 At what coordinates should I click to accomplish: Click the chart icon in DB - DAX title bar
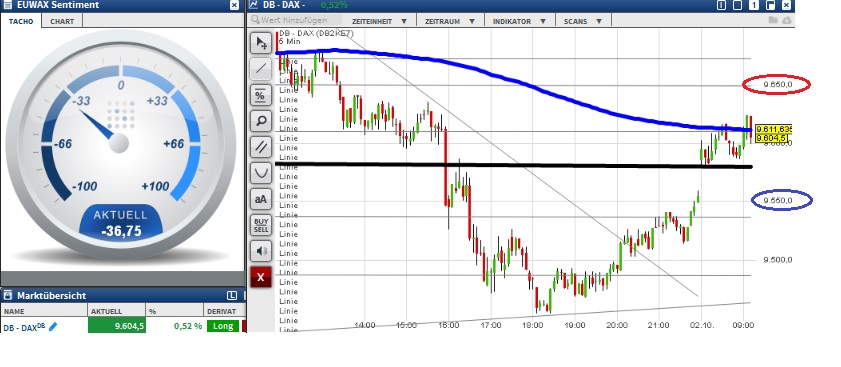pos(254,5)
